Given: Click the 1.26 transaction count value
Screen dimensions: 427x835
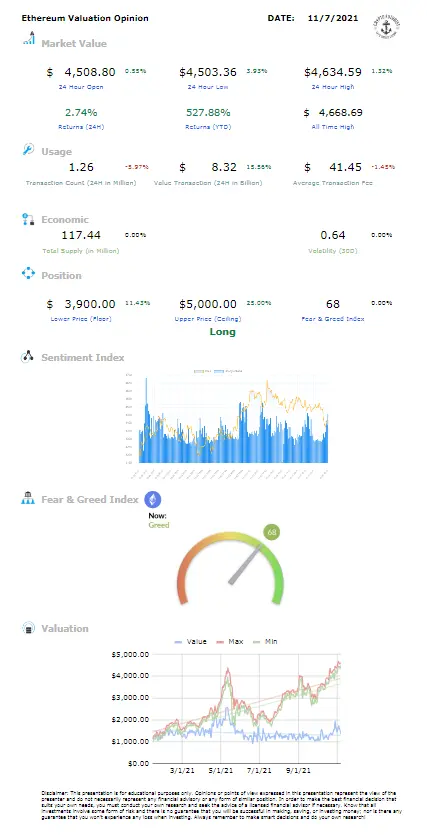Looking at the screenshot, I should (81, 167).
